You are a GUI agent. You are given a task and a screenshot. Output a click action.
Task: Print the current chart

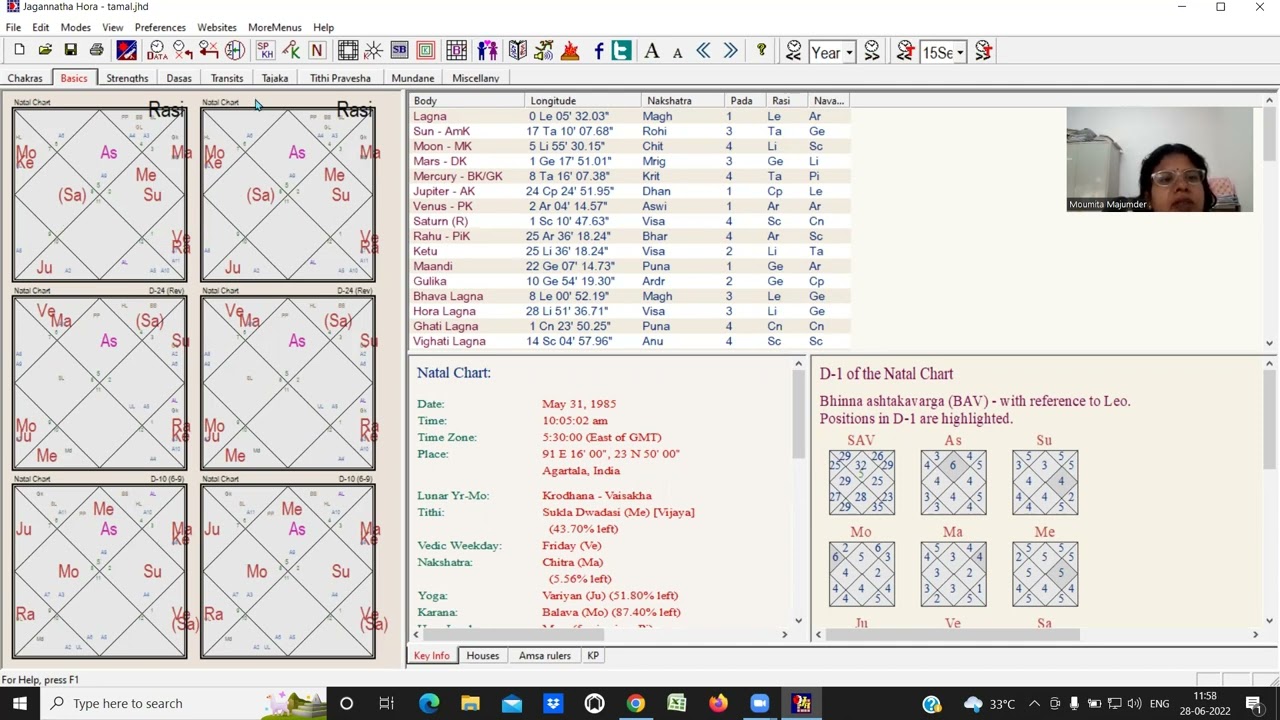tap(96, 51)
